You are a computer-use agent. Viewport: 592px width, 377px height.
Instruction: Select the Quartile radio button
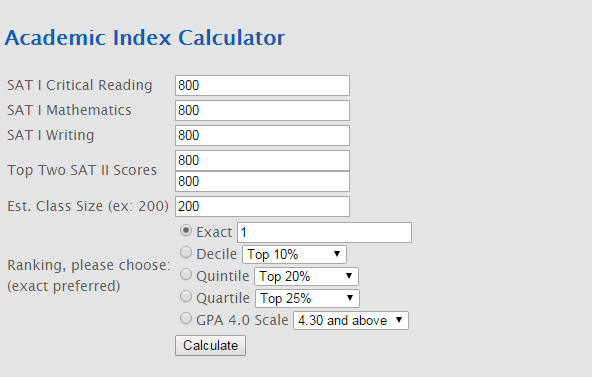[186, 297]
